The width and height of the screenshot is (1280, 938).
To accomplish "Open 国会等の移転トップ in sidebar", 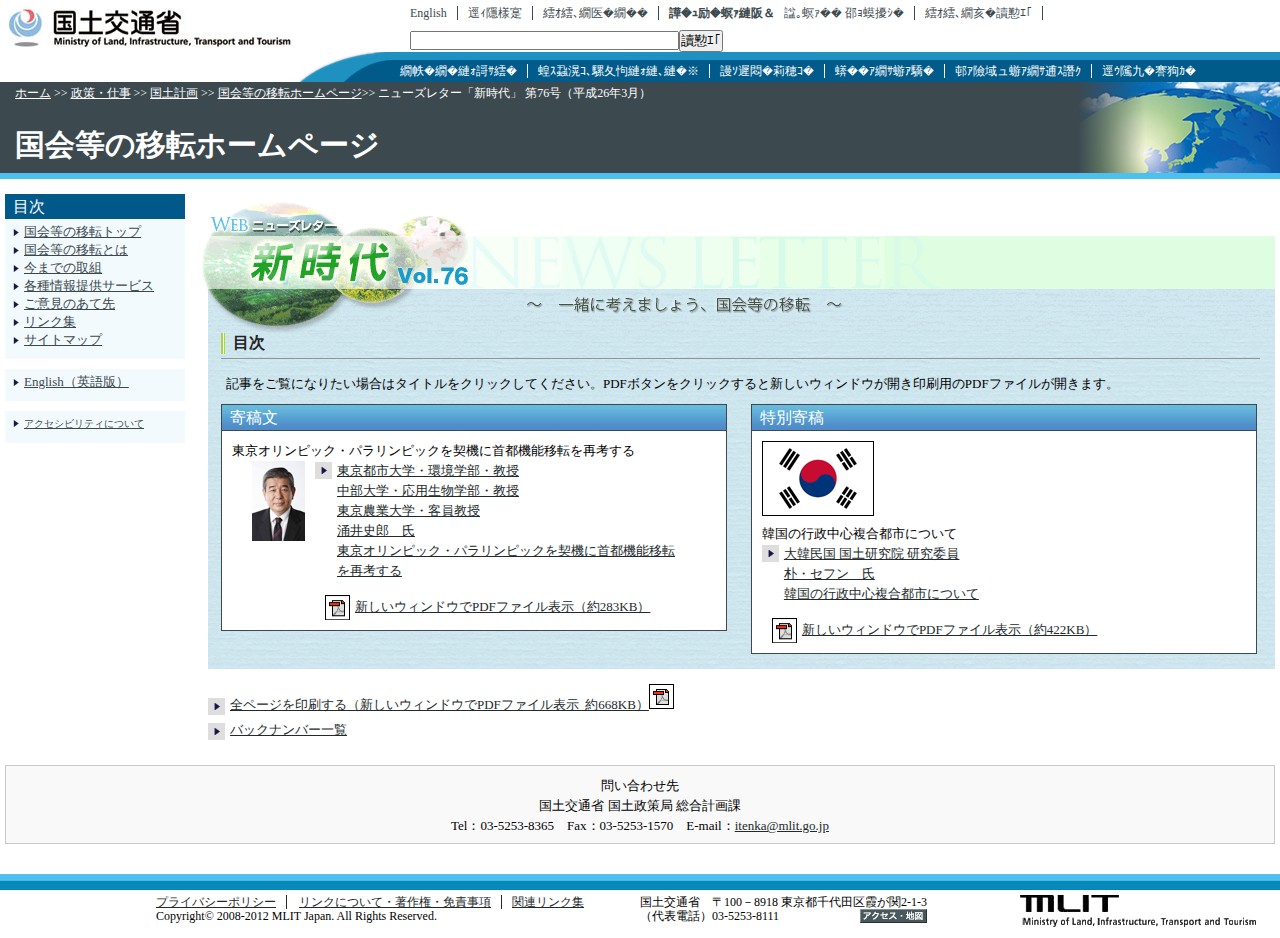I will [82, 232].
